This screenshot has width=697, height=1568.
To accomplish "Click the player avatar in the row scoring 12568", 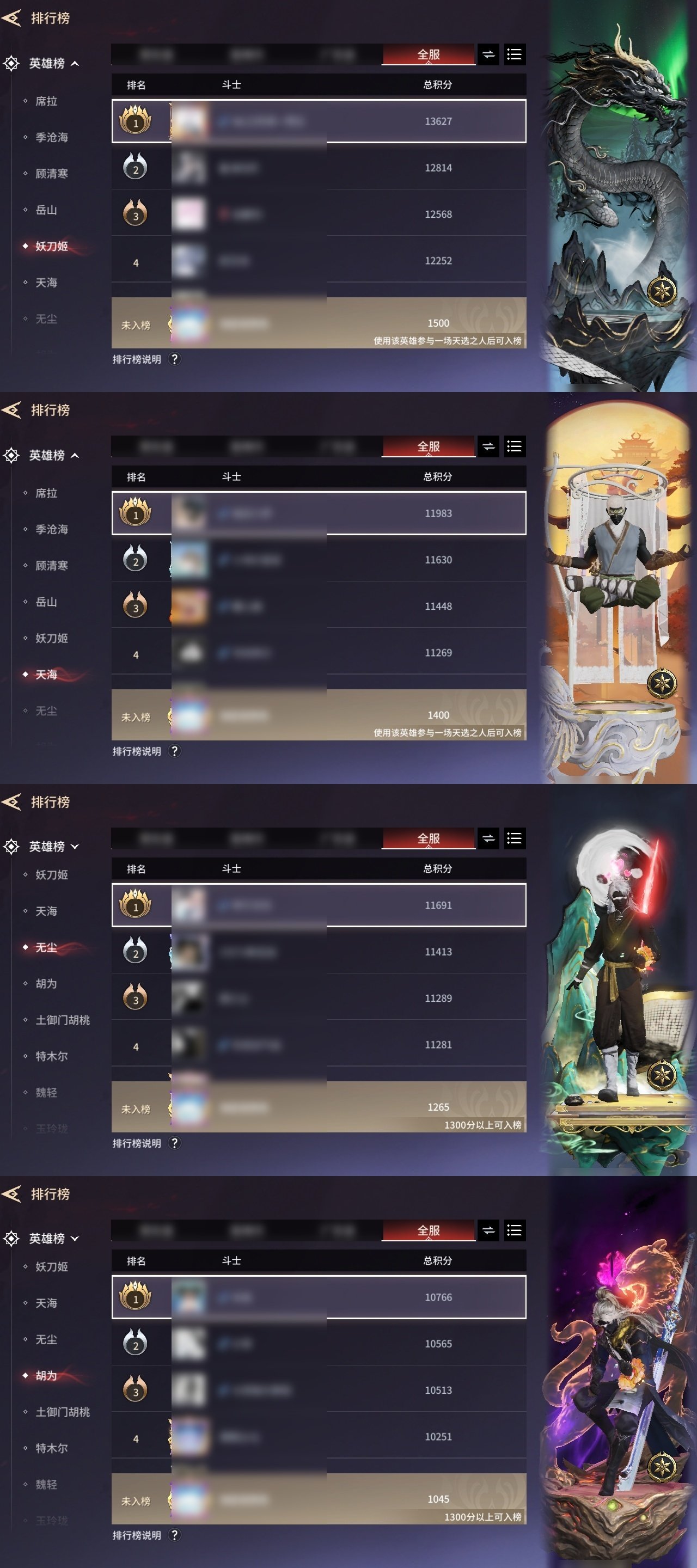I will click(189, 215).
